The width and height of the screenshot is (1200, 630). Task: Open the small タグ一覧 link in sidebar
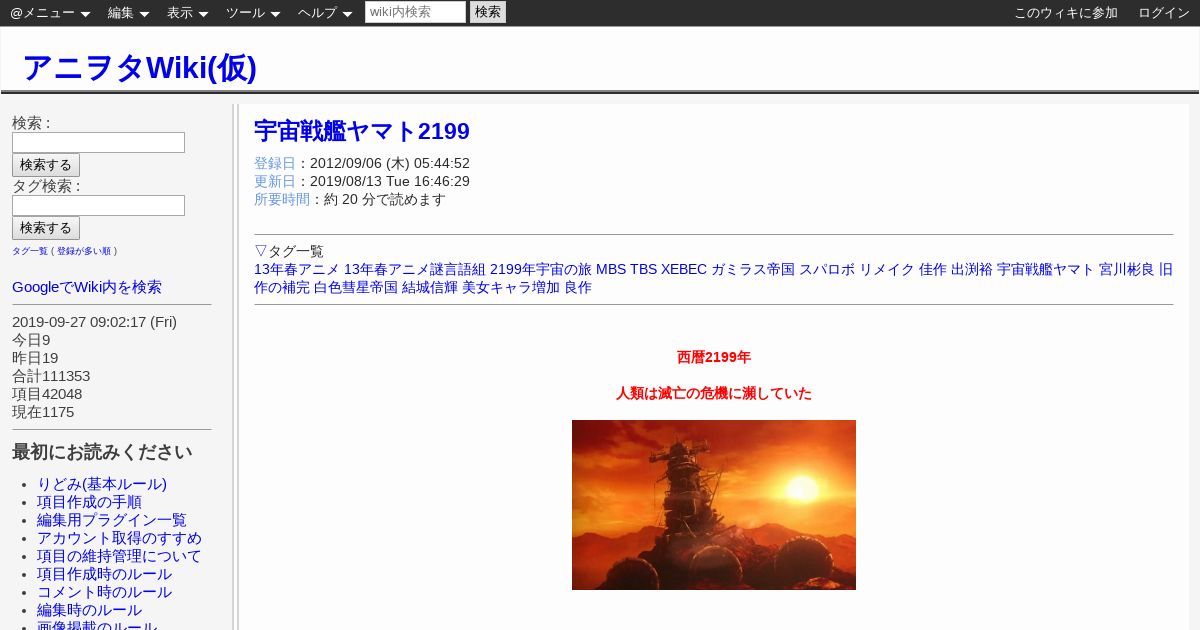[x=30, y=251]
